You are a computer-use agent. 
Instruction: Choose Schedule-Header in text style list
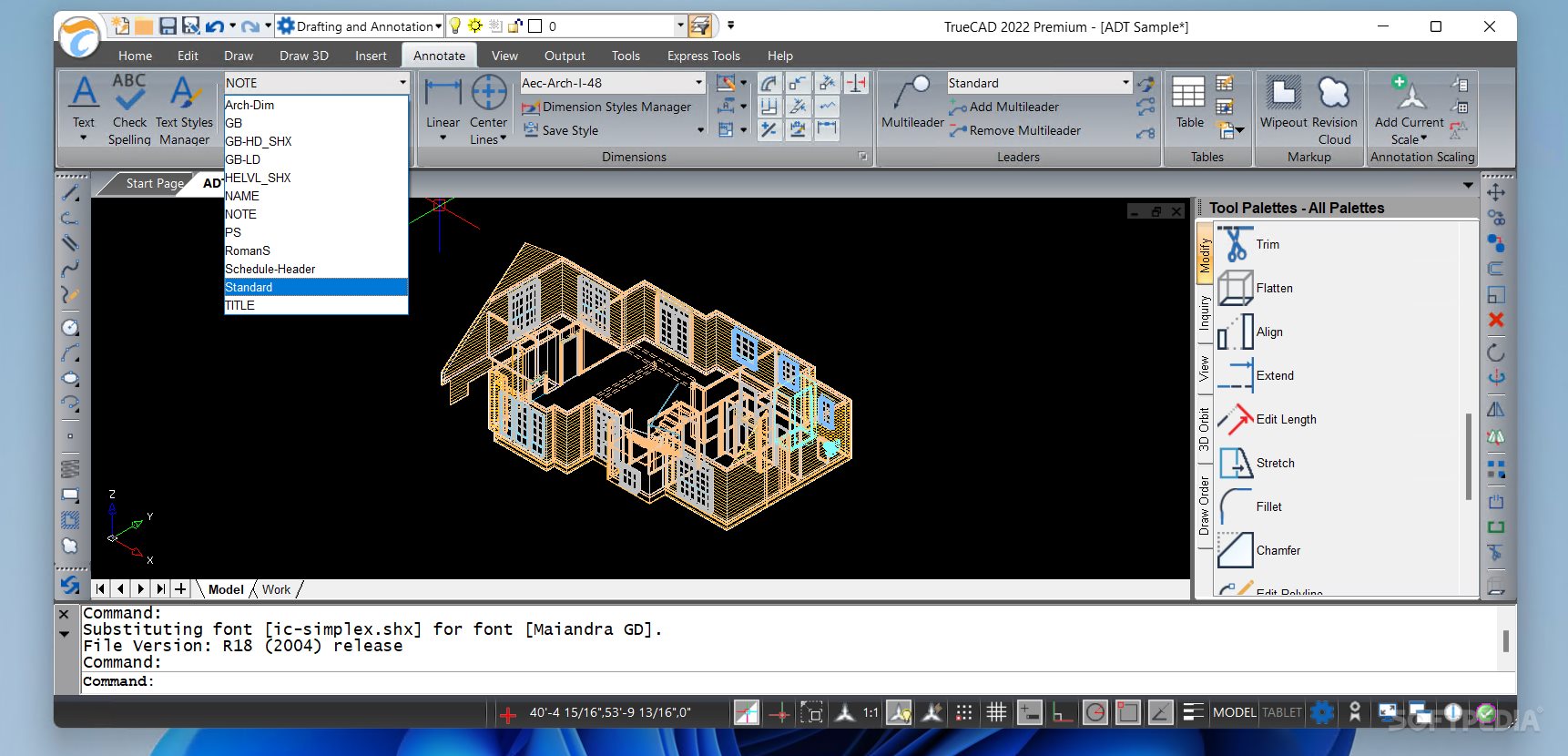(316, 269)
